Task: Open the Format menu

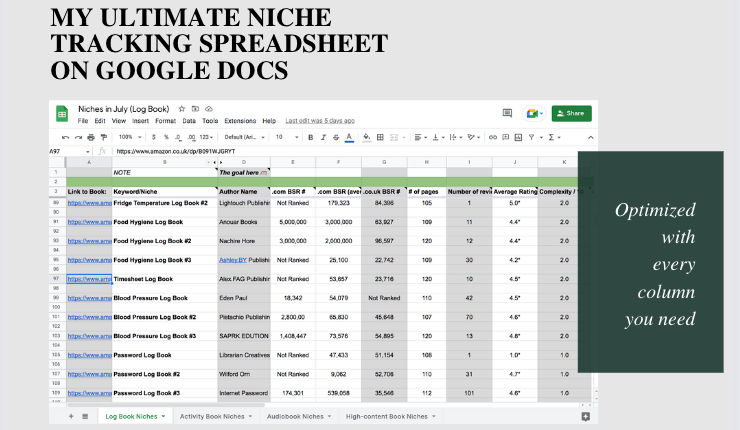Action: point(165,121)
